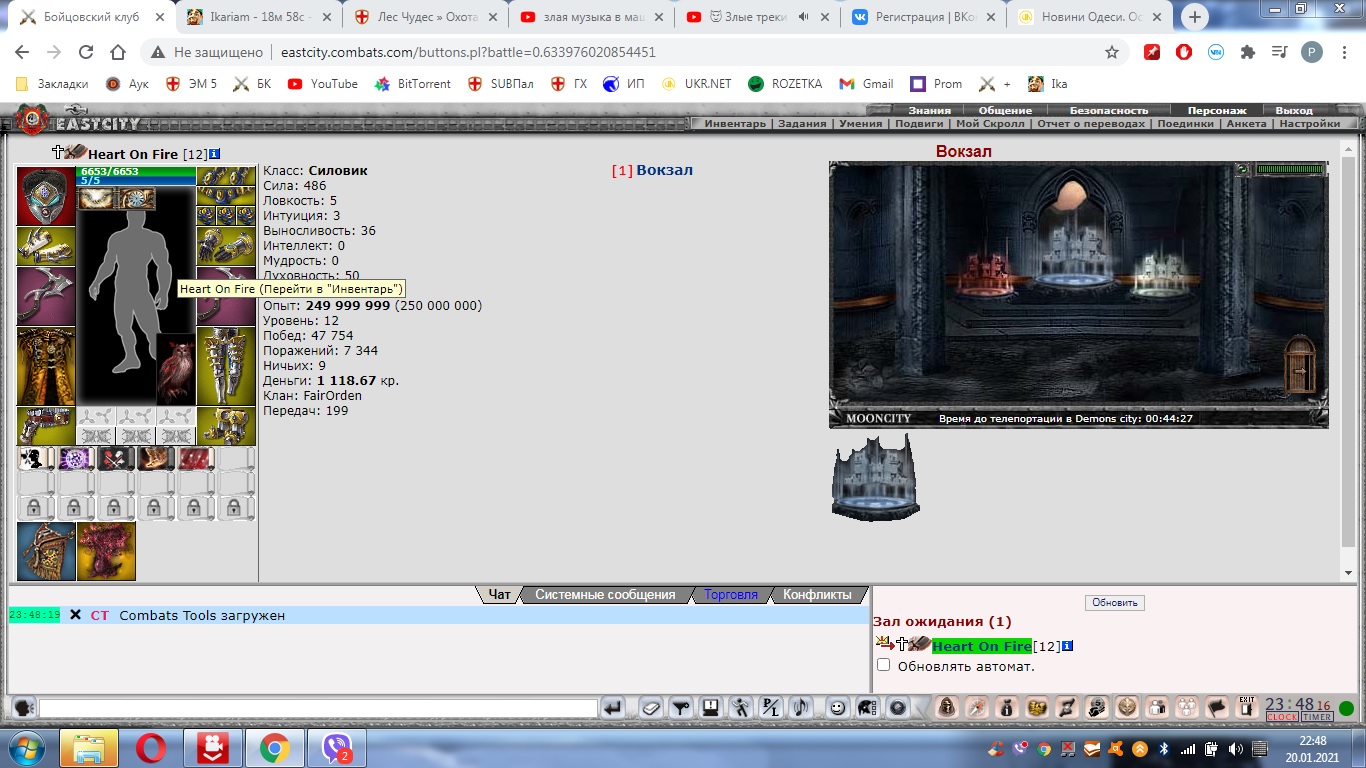
Task: Switch to the 'Конфликты' tab
Action: (x=816, y=594)
